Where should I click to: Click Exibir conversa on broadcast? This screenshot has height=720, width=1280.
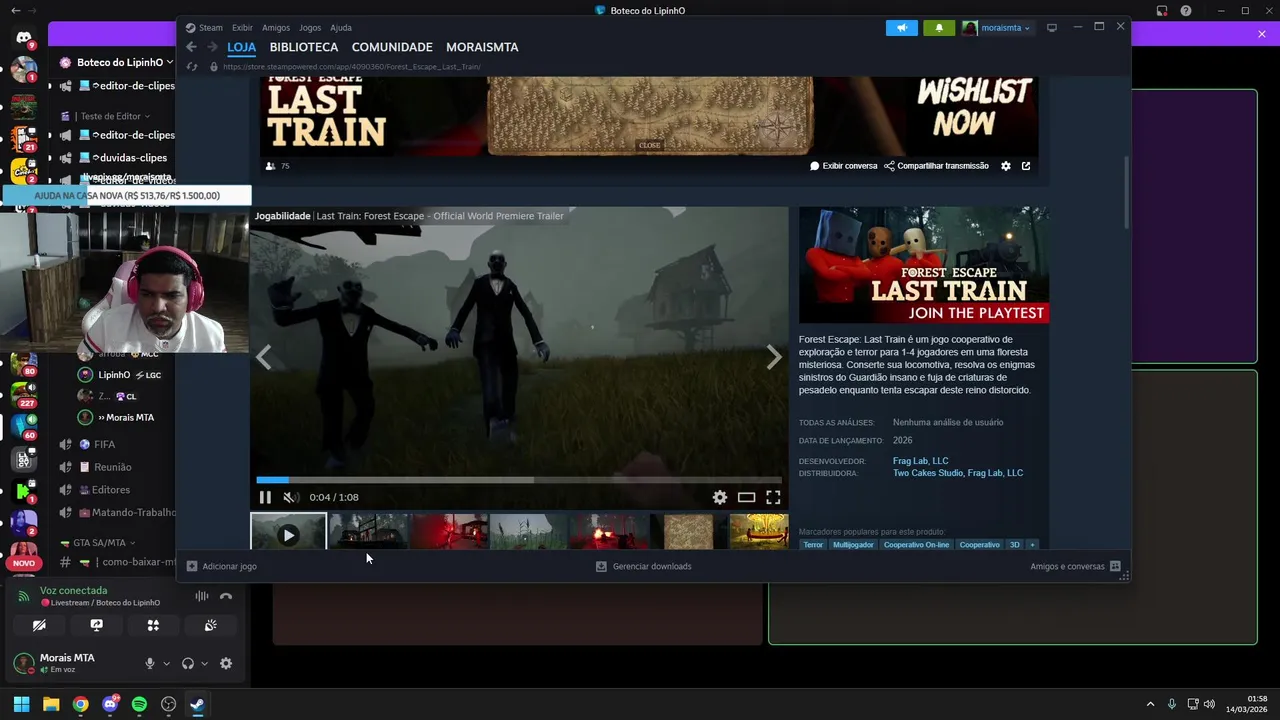pos(843,166)
